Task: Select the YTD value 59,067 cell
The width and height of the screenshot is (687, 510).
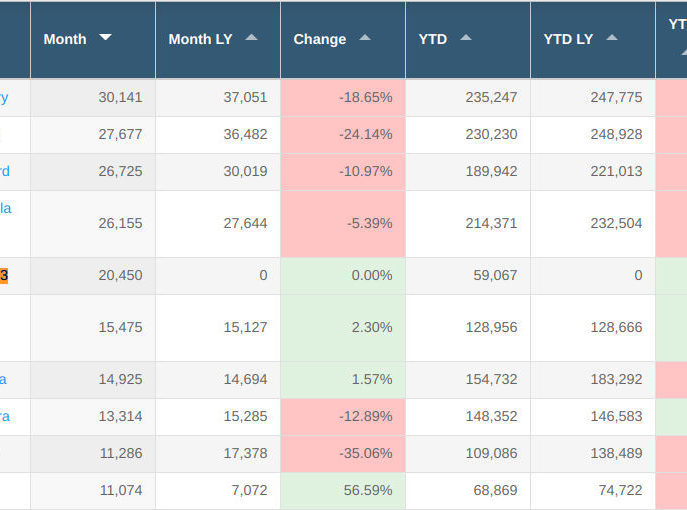Action: coord(468,276)
